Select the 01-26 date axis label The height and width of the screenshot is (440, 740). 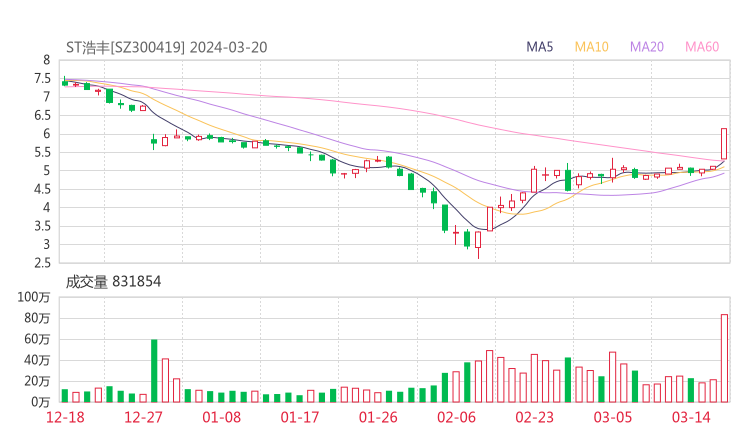click(378, 417)
